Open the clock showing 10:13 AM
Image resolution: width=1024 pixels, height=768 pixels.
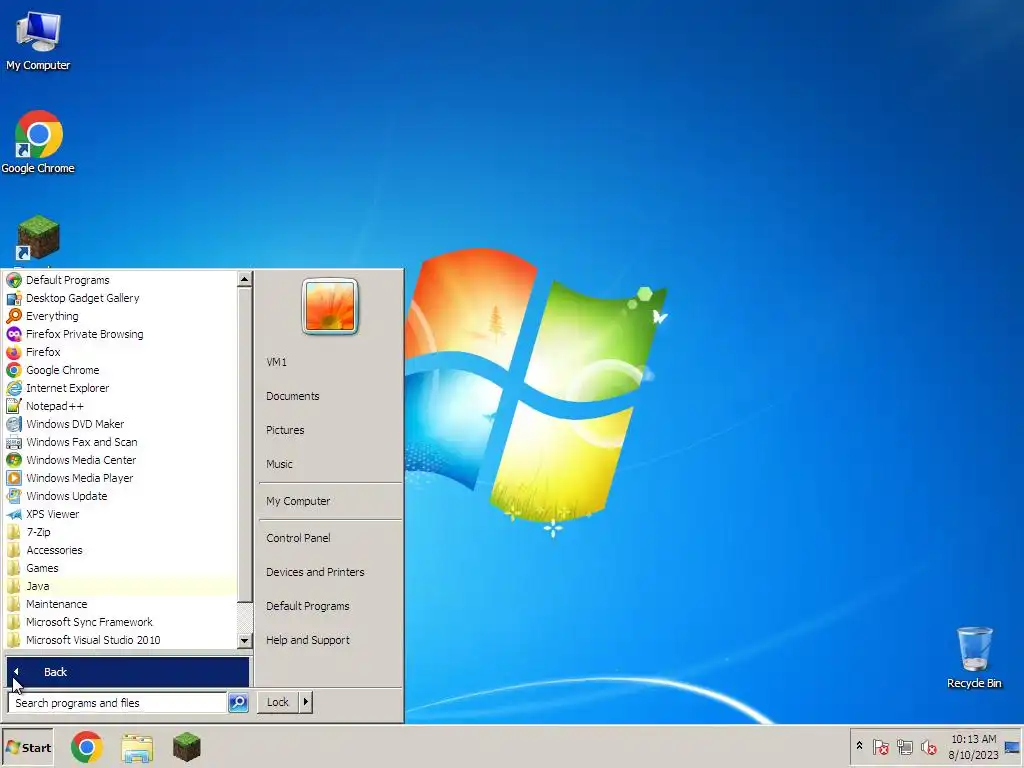(x=973, y=747)
